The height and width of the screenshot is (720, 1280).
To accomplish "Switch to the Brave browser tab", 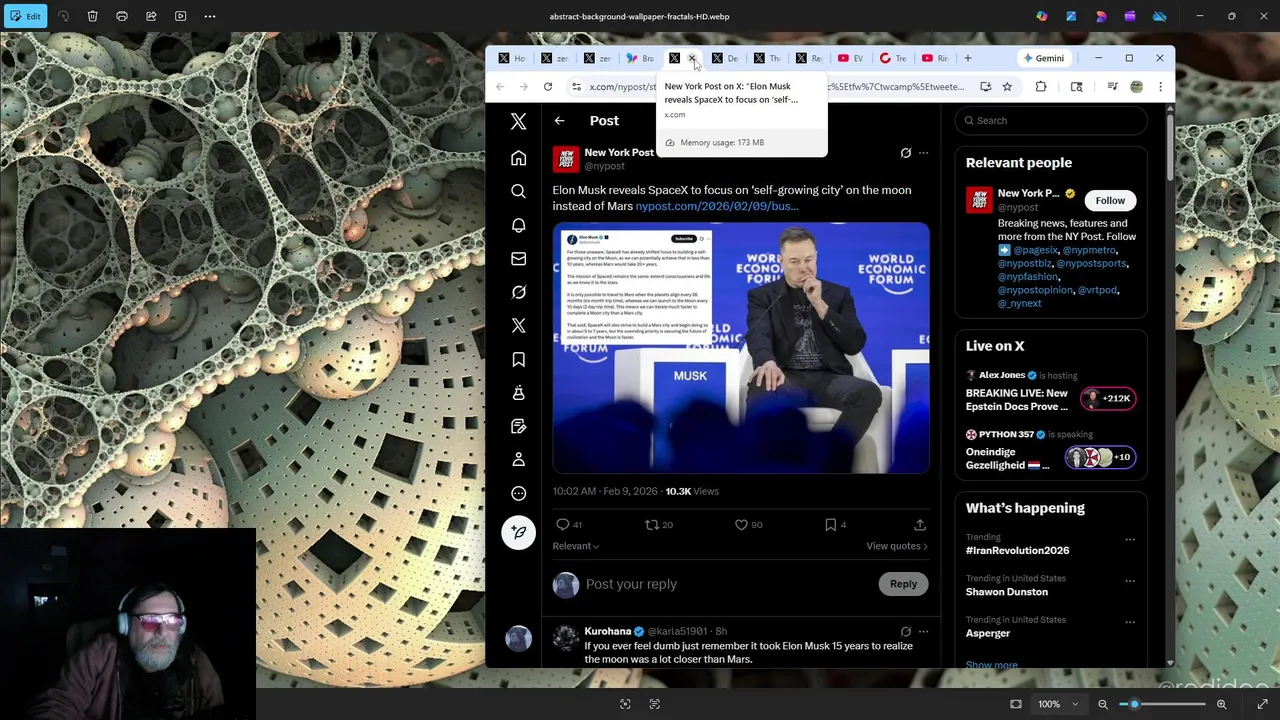I will click(x=639, y=58).
